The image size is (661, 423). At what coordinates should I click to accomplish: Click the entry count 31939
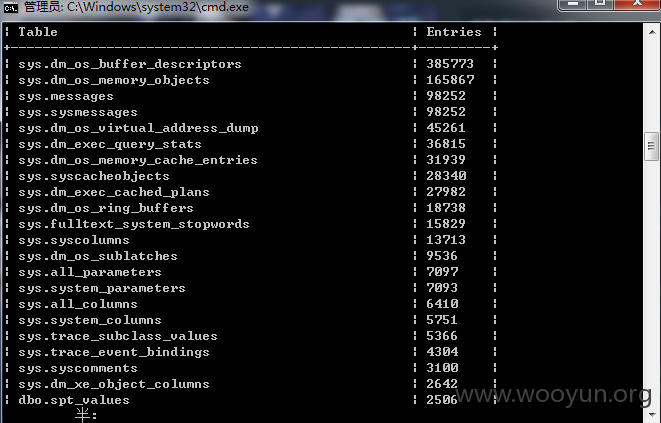pos(446,160)
